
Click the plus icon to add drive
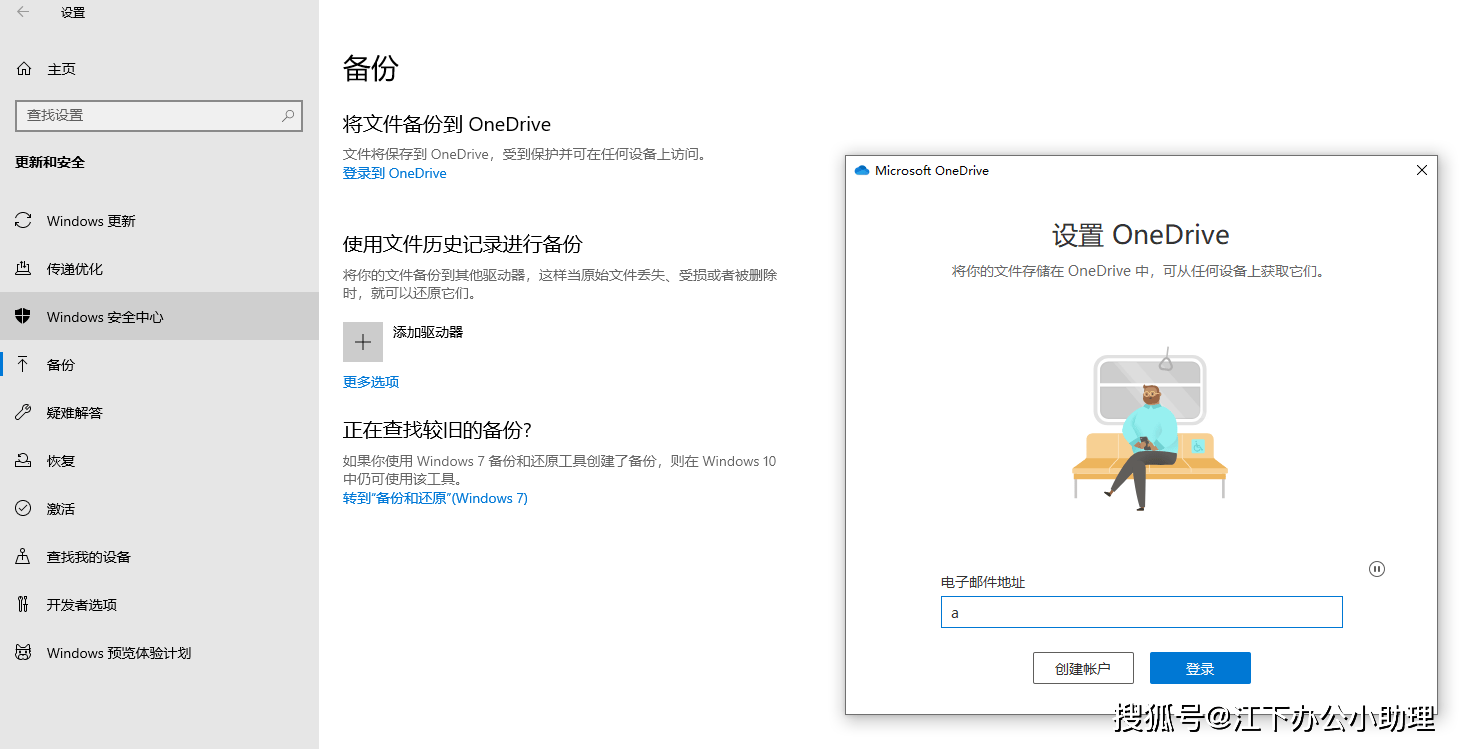363,342
